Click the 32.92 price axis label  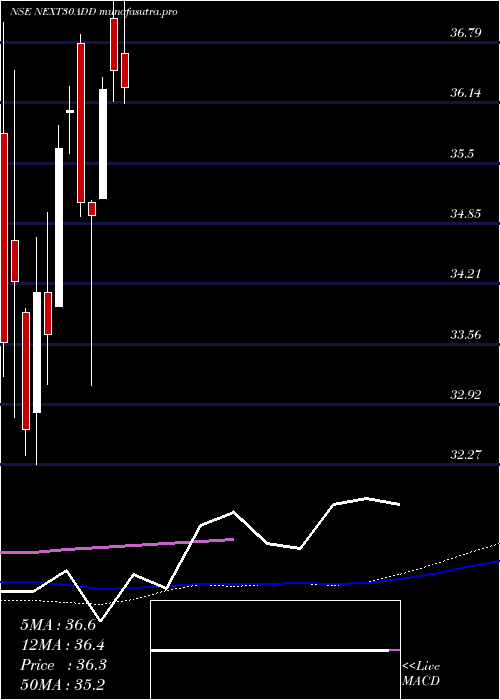click(466, 395)
